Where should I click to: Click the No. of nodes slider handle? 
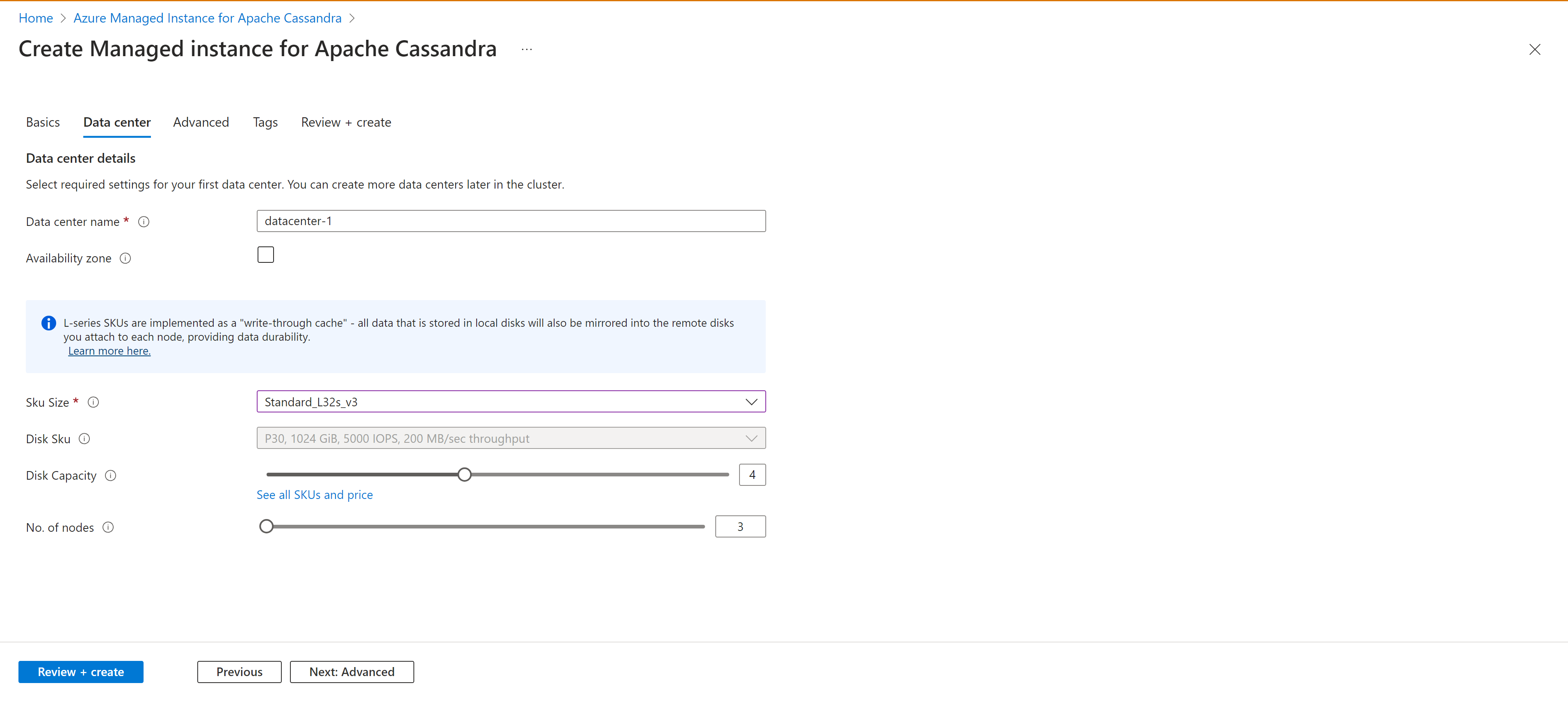coord(266,526)
